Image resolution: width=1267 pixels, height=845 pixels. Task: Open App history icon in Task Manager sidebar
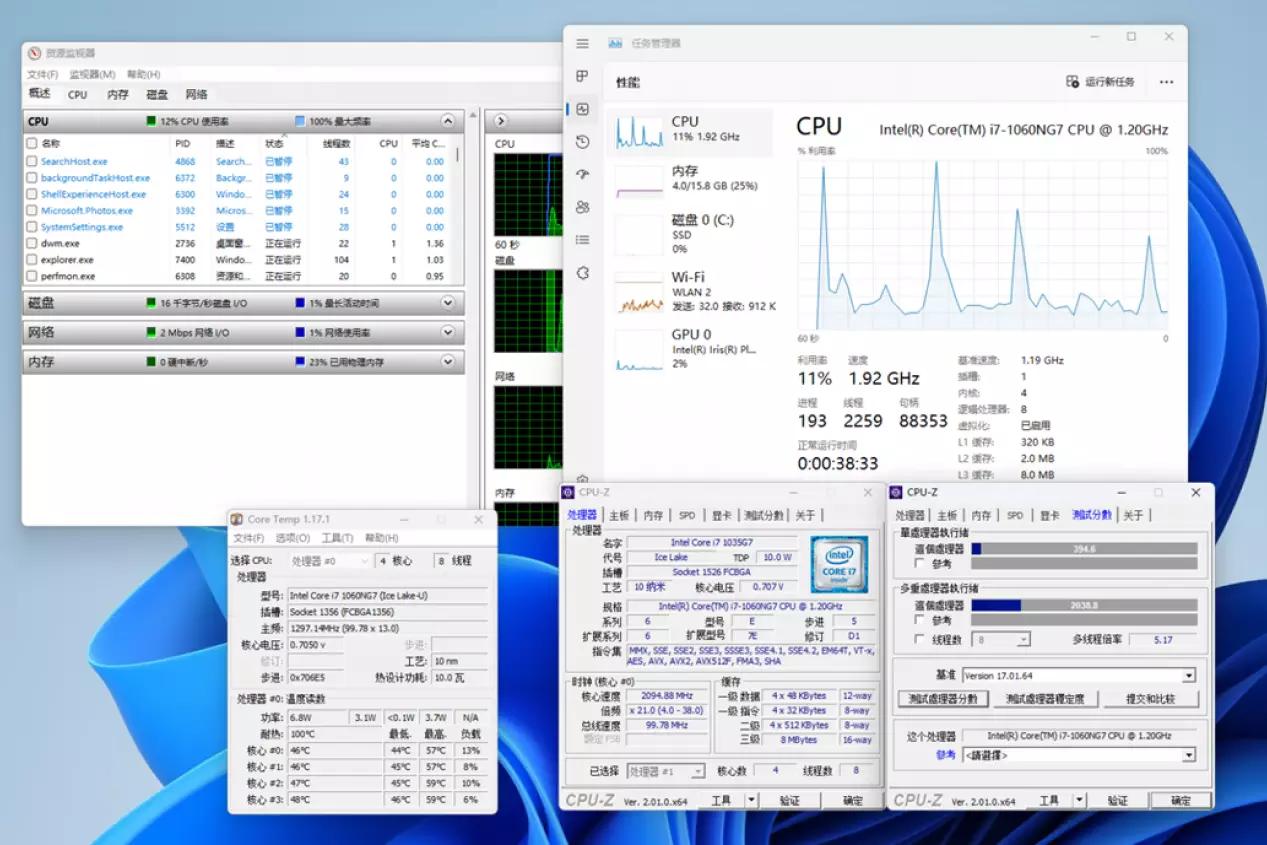click(582, 142)
